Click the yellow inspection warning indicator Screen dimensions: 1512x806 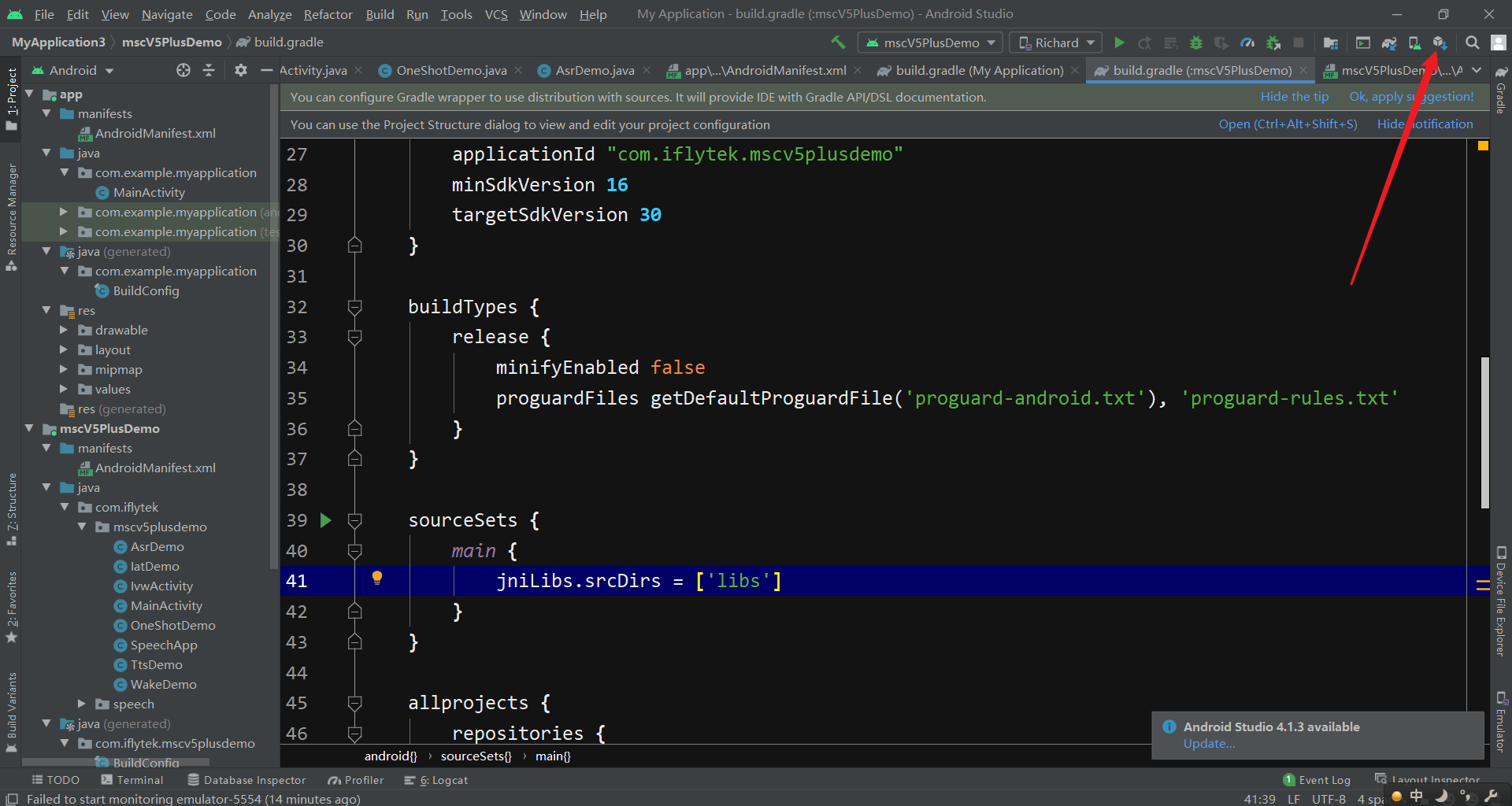(1483, 146)
